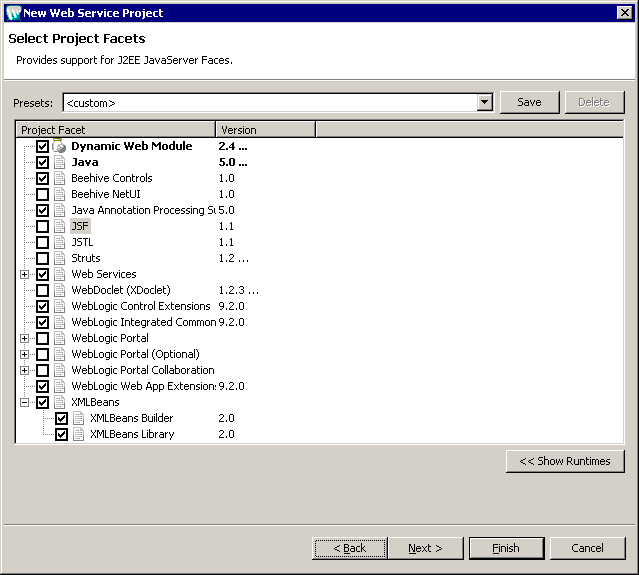
Task: Expand the WebLogic Portal tree node
Action: tap(24, 338)
